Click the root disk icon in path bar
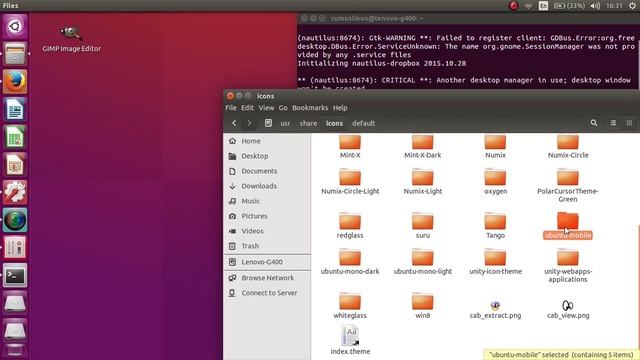 click(x=268, y=123)
